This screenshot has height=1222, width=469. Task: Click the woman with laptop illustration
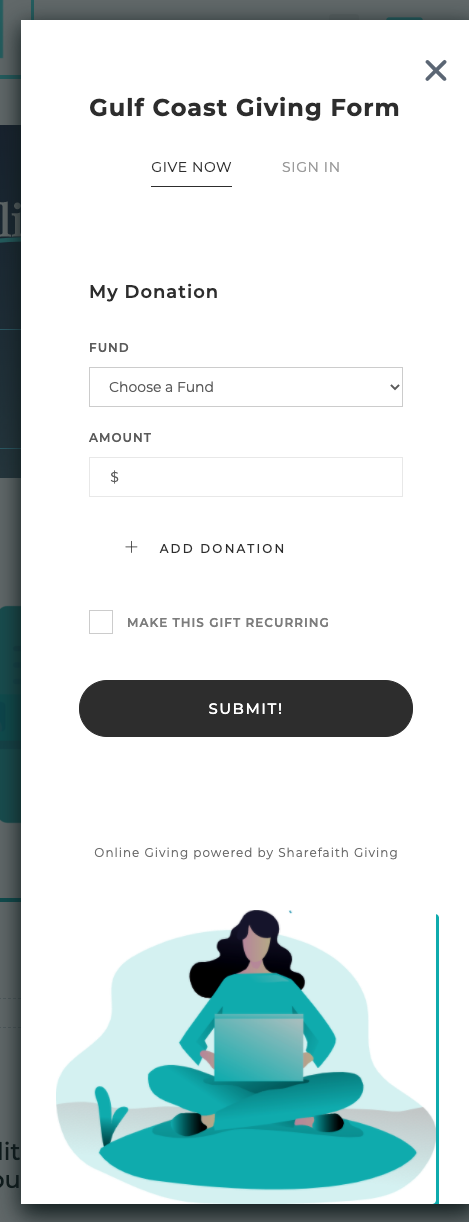pyautogui.click(x=246, y=1055)
